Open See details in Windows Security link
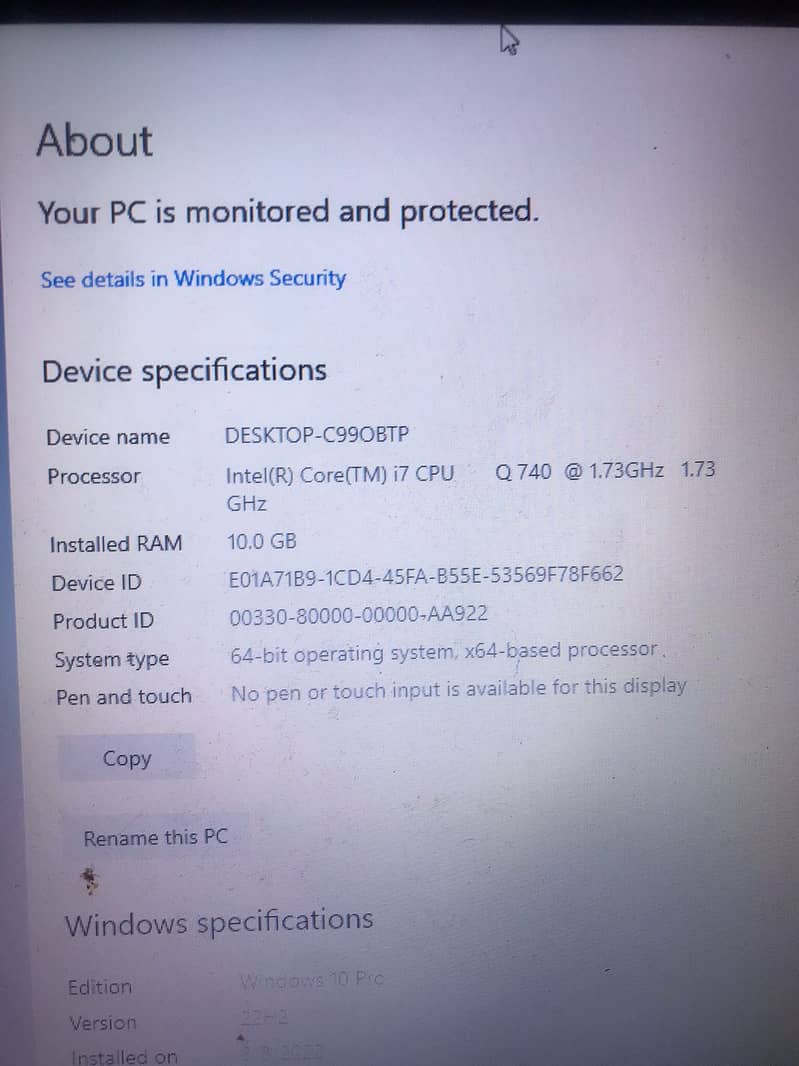 click(193, 279)
